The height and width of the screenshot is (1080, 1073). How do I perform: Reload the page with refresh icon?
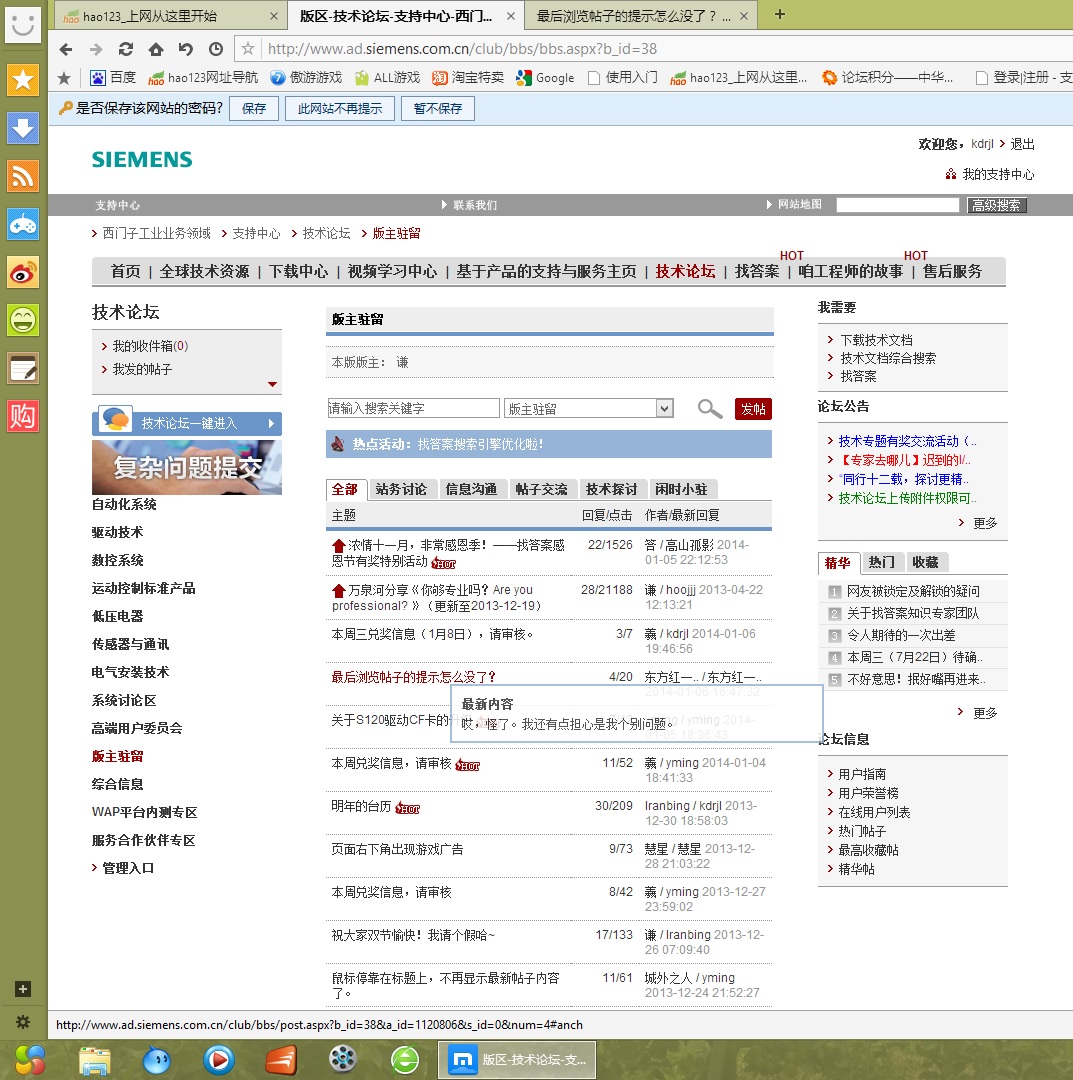point(125,49)
